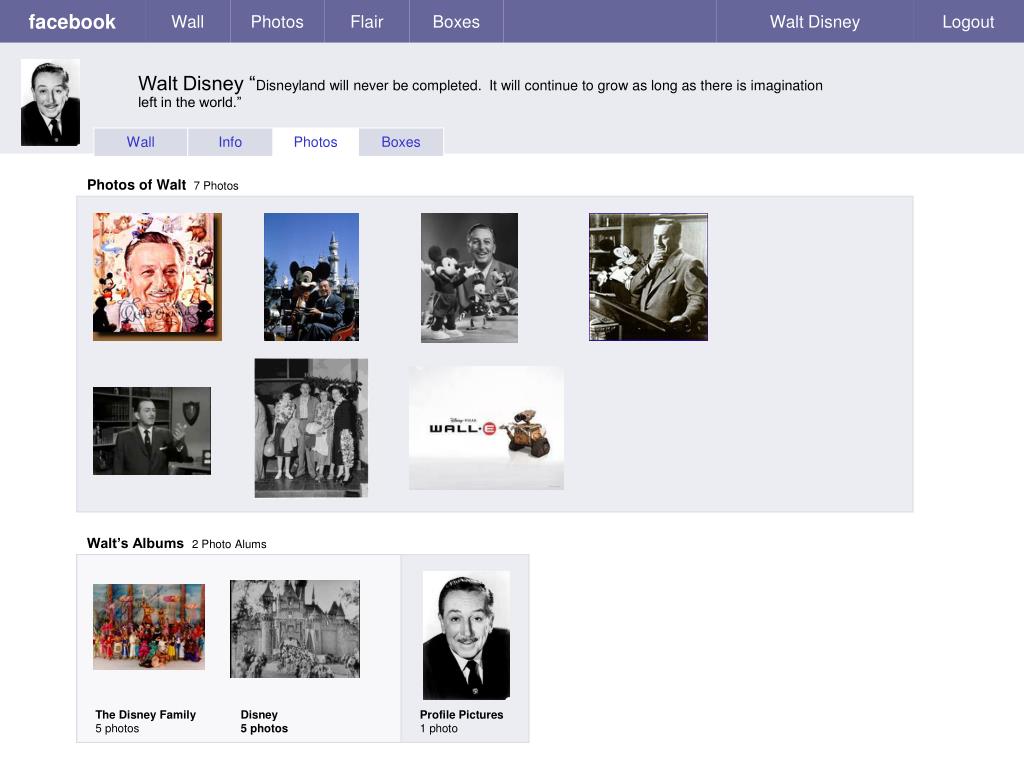Click the Disney album title
Image resolution: width=1024 pixels, height=768 pixels.
[259, 714]
